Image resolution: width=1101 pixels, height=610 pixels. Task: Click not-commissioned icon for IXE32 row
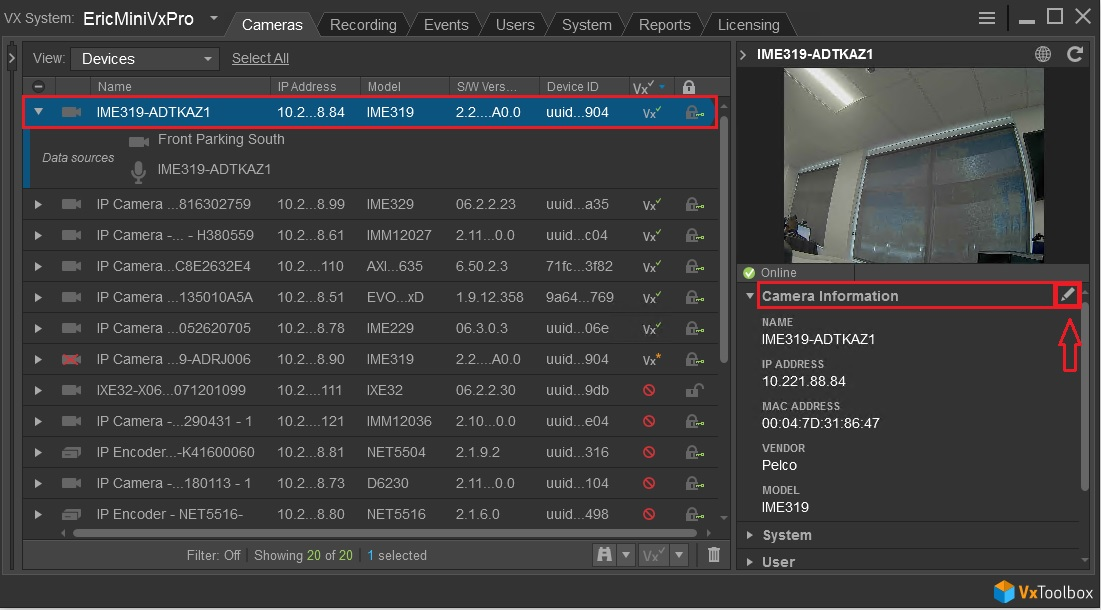649,390
